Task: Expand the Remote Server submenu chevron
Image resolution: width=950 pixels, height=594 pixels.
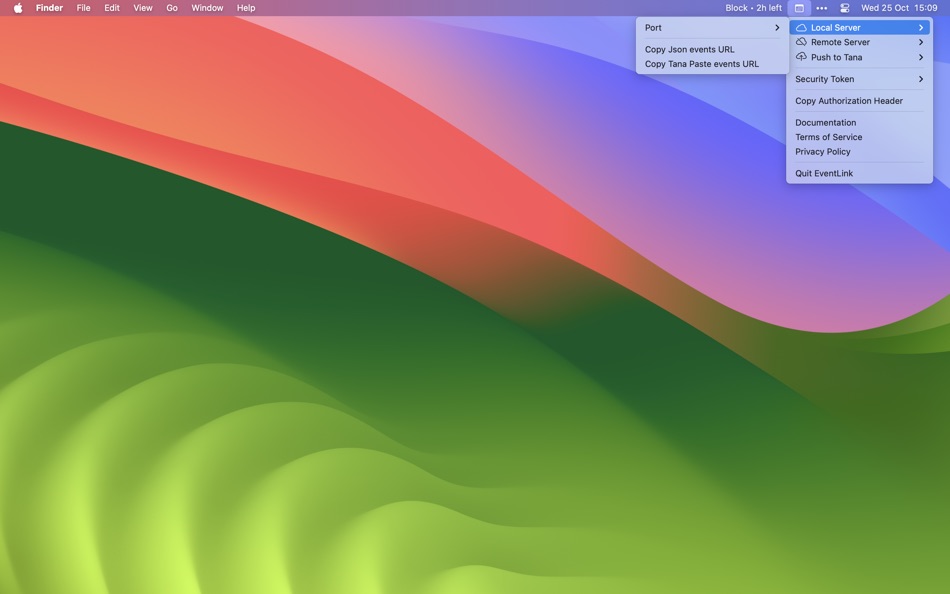Action: point(921,42)
